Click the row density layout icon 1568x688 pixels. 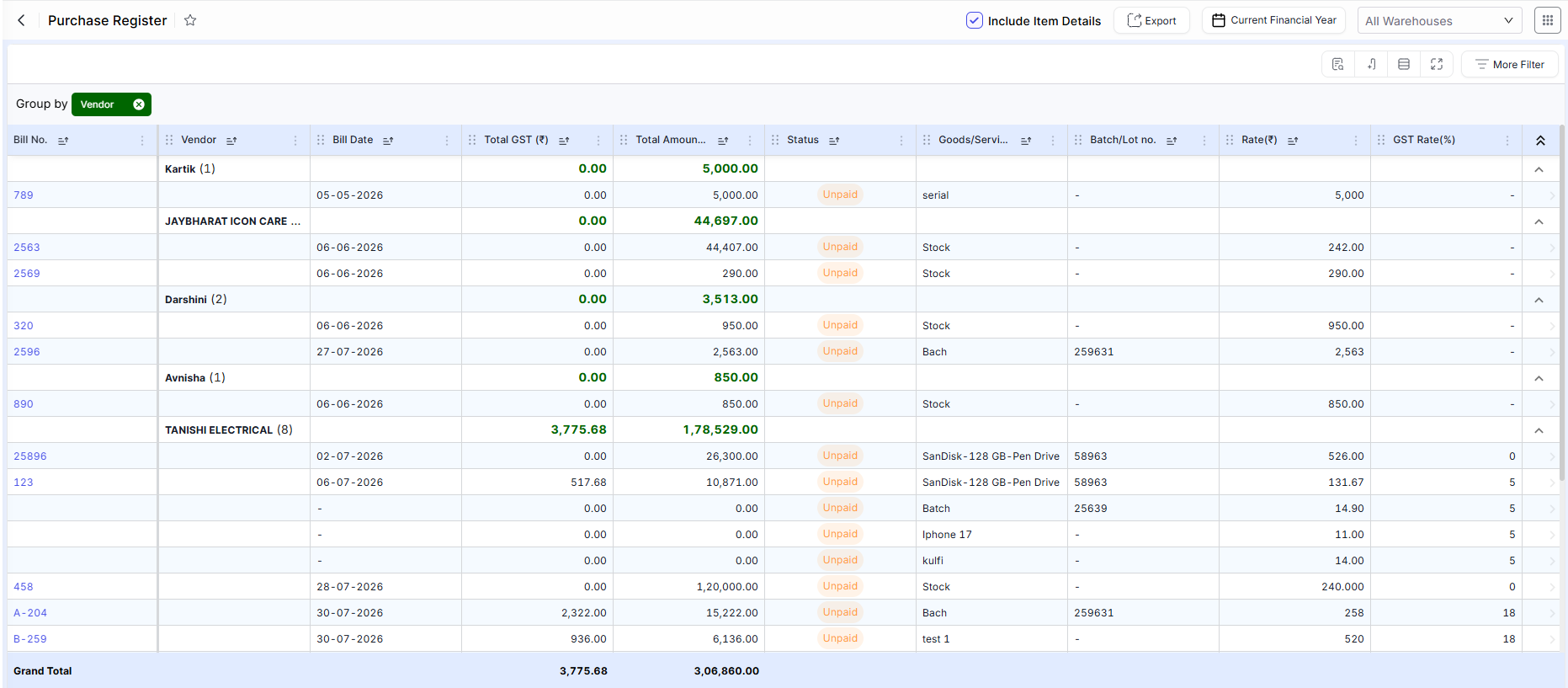tap(1404, 64)
